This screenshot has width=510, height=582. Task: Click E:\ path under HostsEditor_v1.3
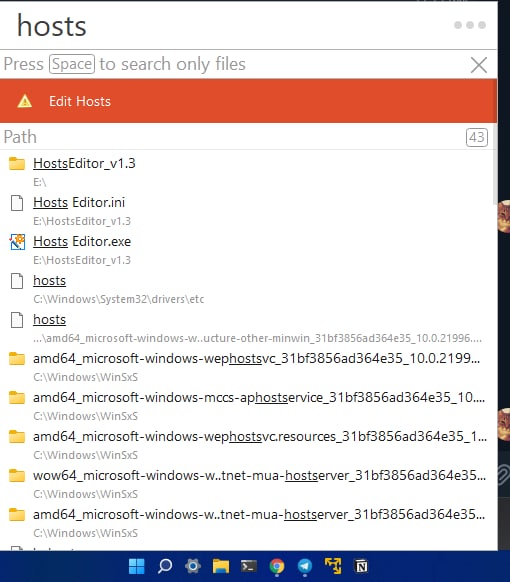click(x=39, y=182)
